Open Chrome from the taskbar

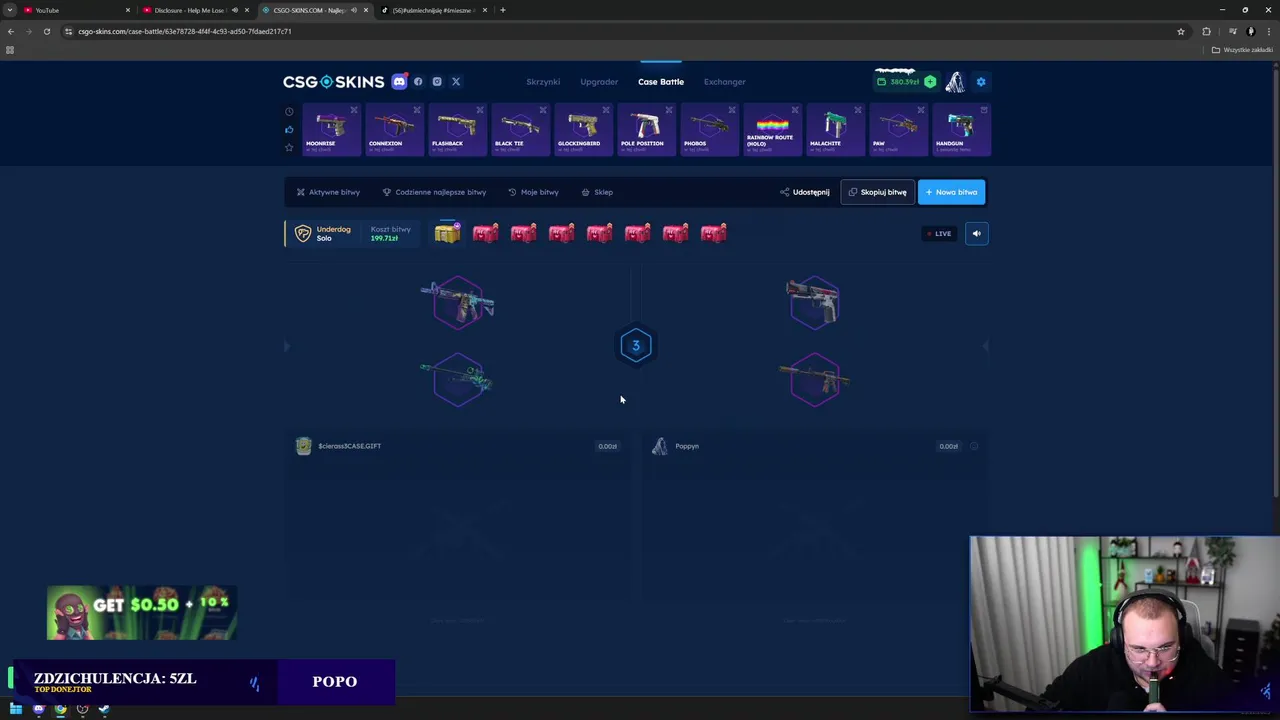coord(61,709)
